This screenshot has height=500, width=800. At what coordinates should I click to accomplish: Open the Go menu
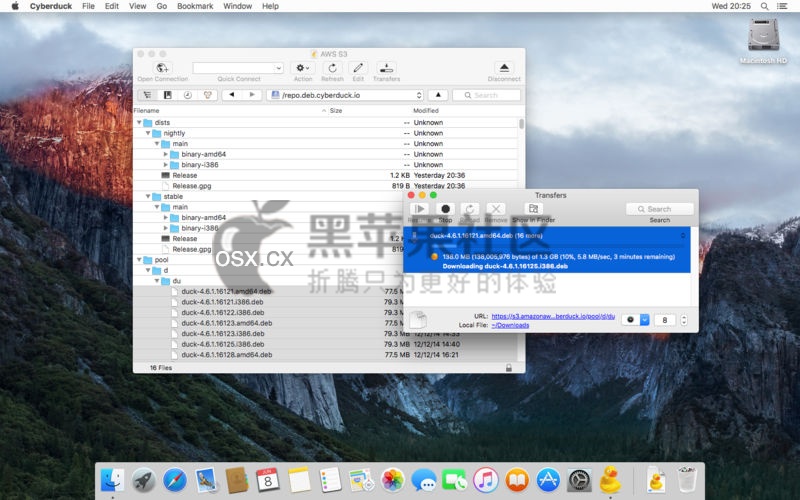click(162, 6)
